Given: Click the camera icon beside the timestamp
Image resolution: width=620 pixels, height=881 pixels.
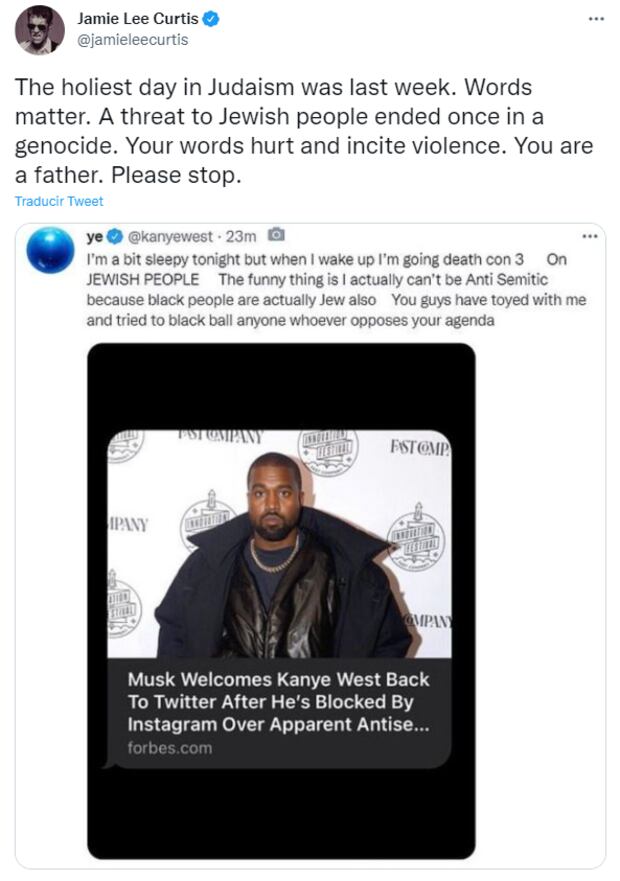Looking at the screenshot, I should click(277, 237).
